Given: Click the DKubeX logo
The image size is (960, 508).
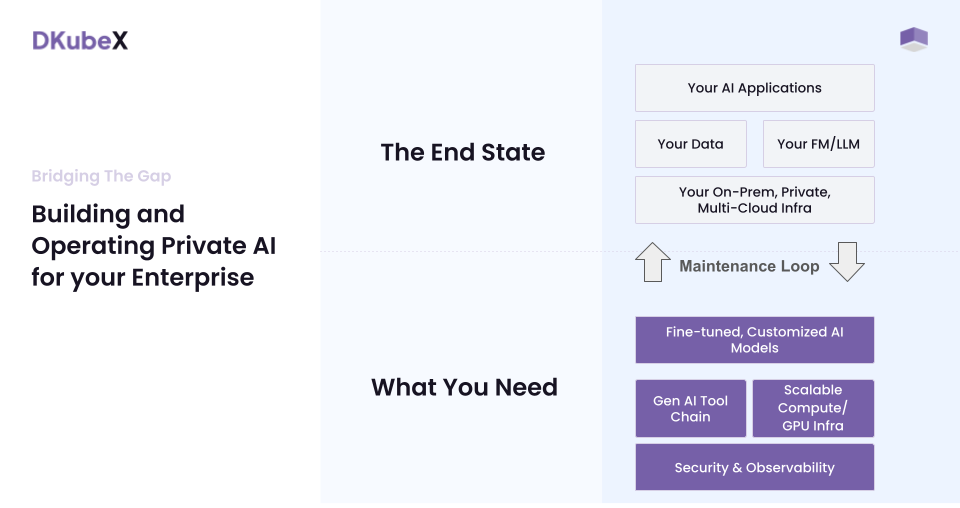Looking at the screenshot, I should pyautogui.click(x=80, y=41).
